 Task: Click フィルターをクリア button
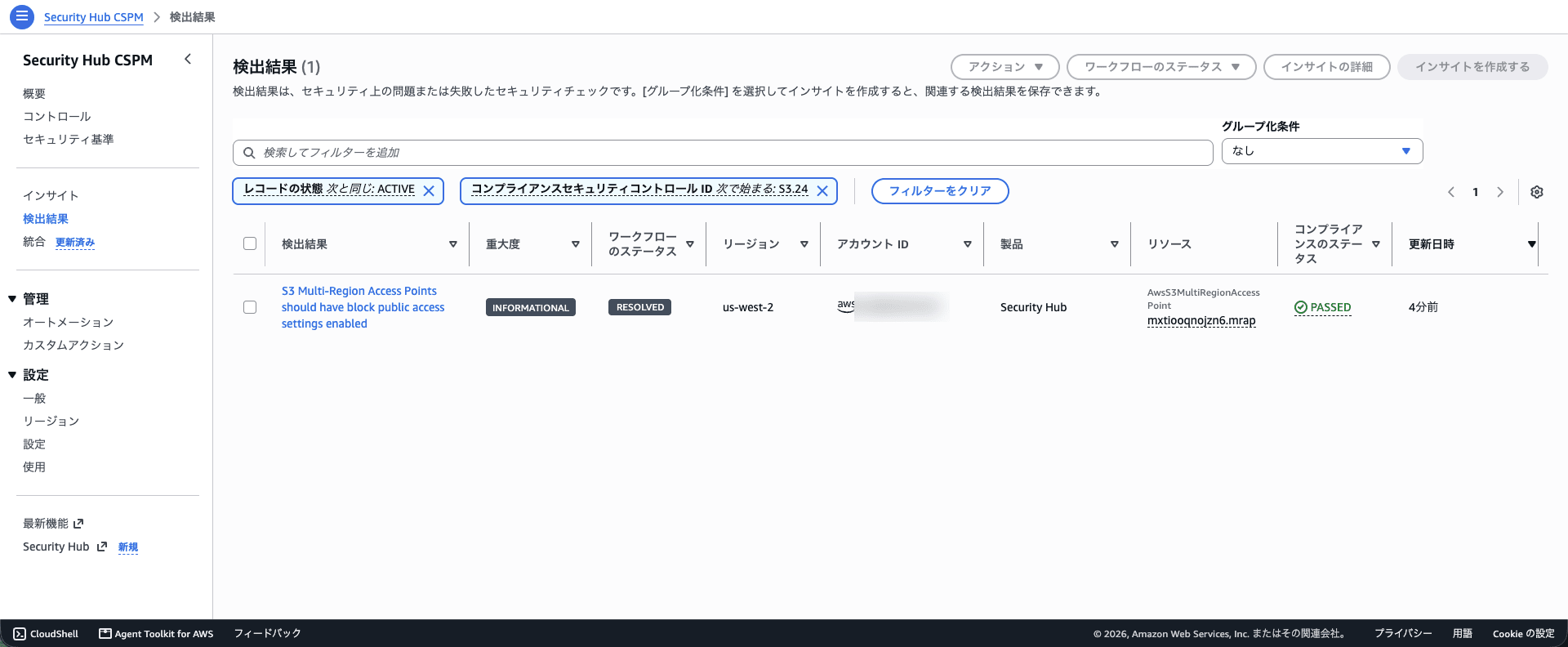pos(940,191)
